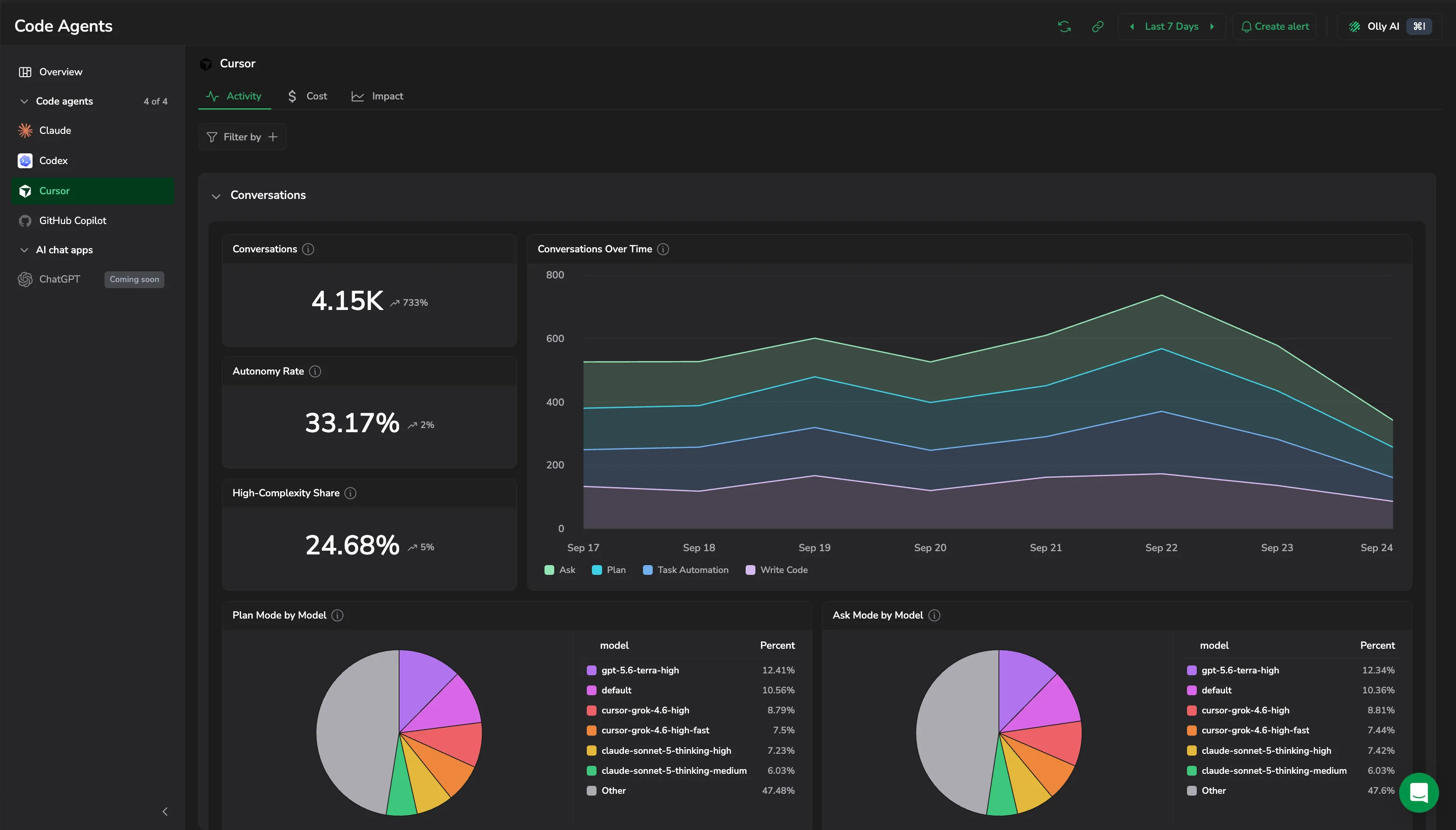Click the Coming soon badge next to ChatGPT
The image size is (1456, 830).
pos(134,279)
